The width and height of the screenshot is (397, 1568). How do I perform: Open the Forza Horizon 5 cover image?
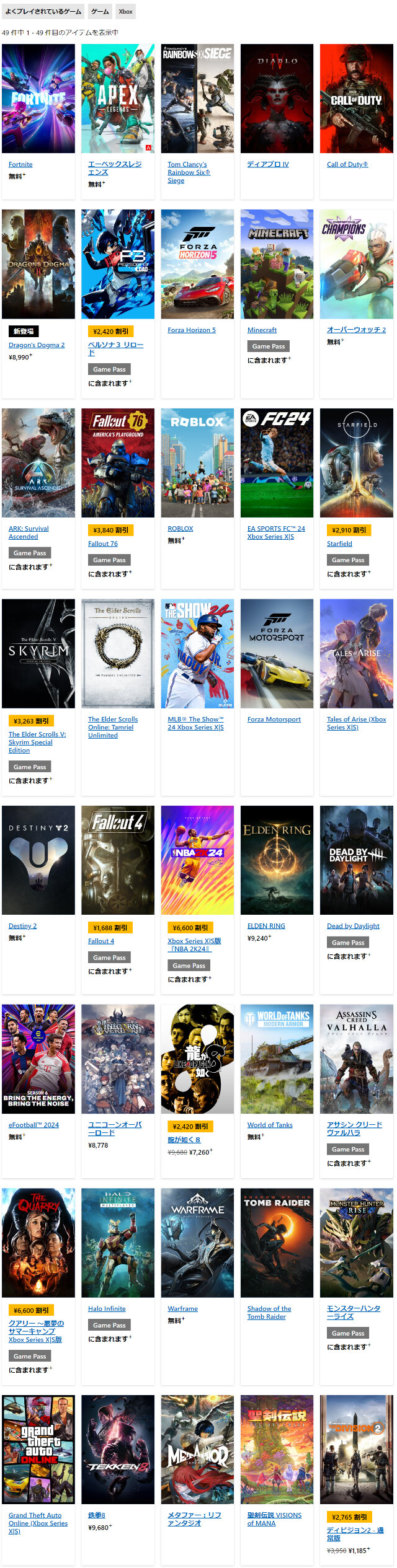(197, 264)
